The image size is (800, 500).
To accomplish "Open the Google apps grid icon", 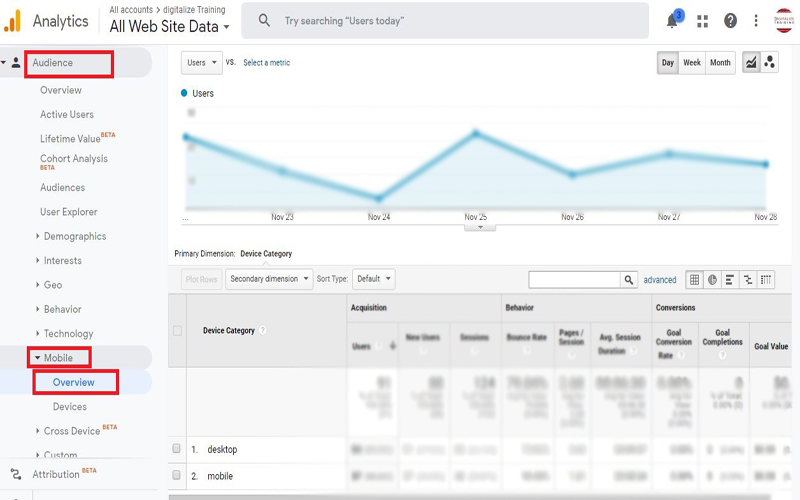I will (702, 21).
